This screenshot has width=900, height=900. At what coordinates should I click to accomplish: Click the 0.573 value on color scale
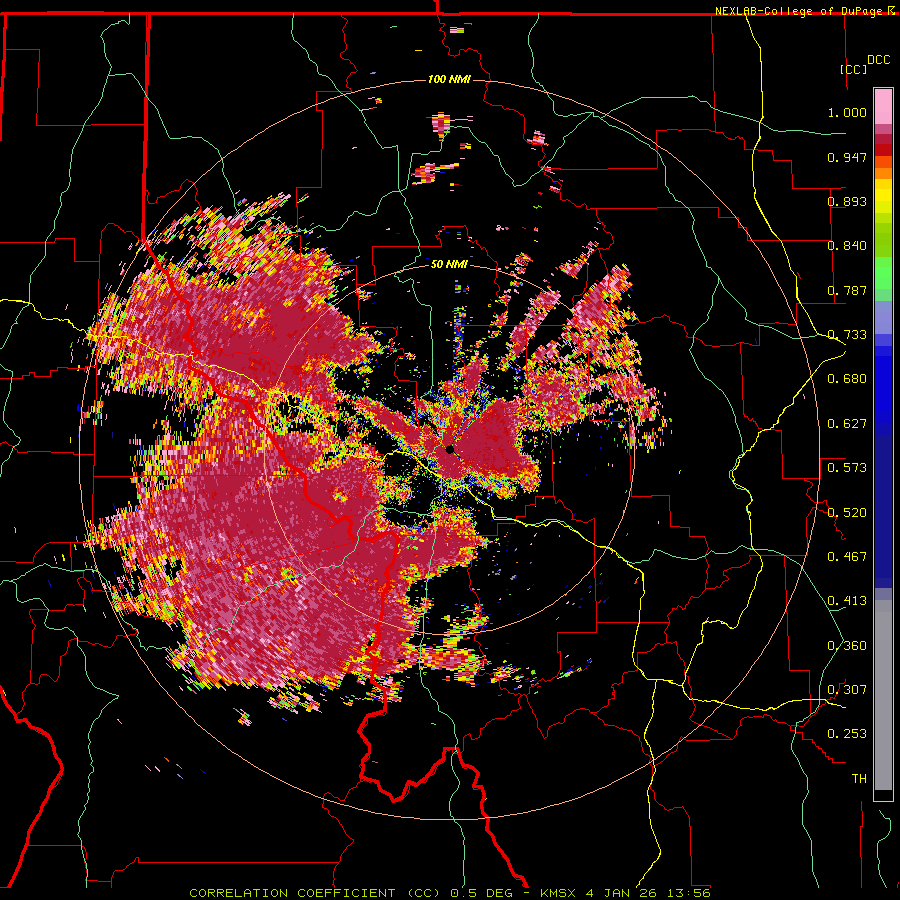click(x=847, y=468)
